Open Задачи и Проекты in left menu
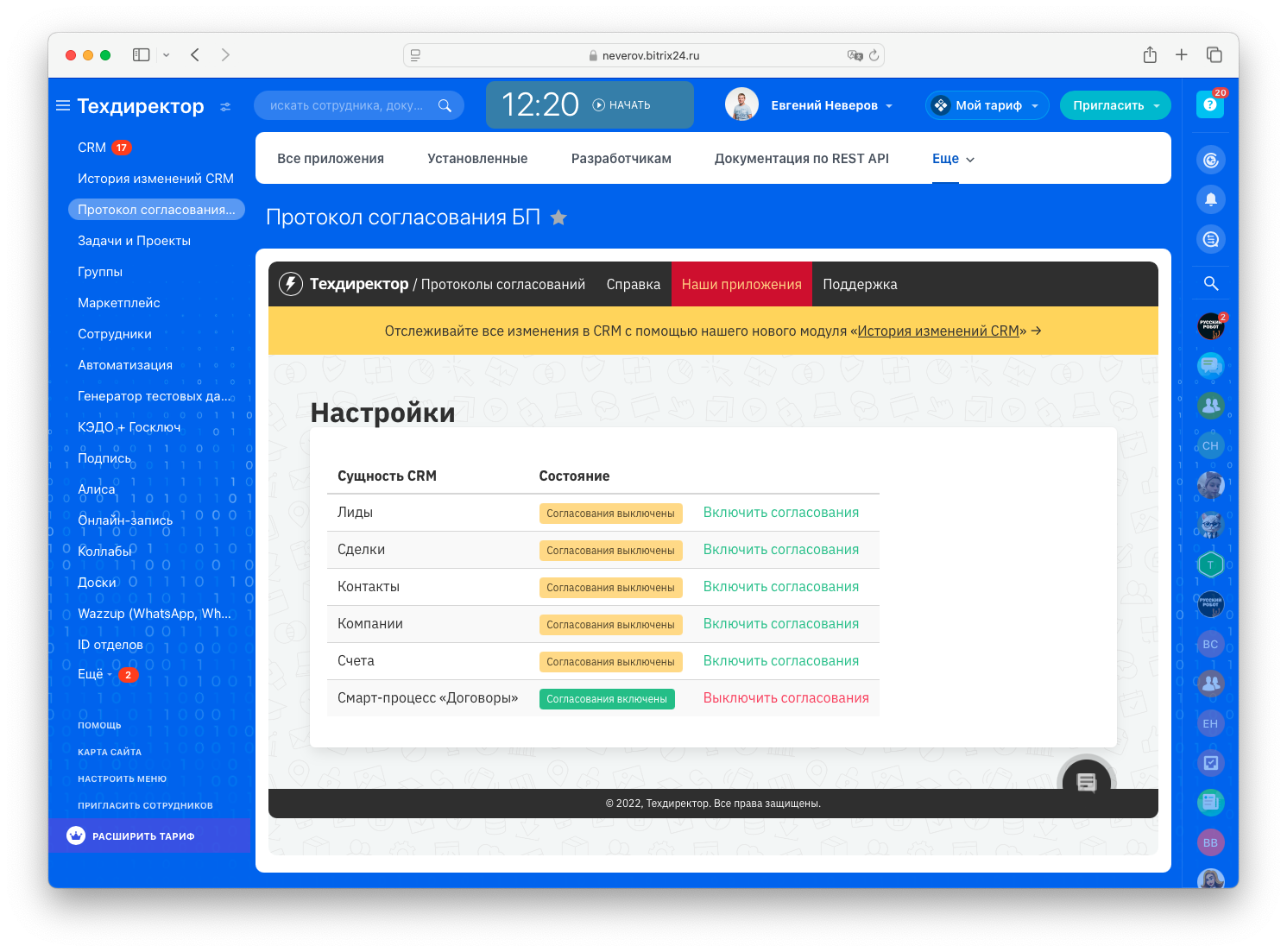This screenshot has width=1287, height=952. (x=134, y=241)
